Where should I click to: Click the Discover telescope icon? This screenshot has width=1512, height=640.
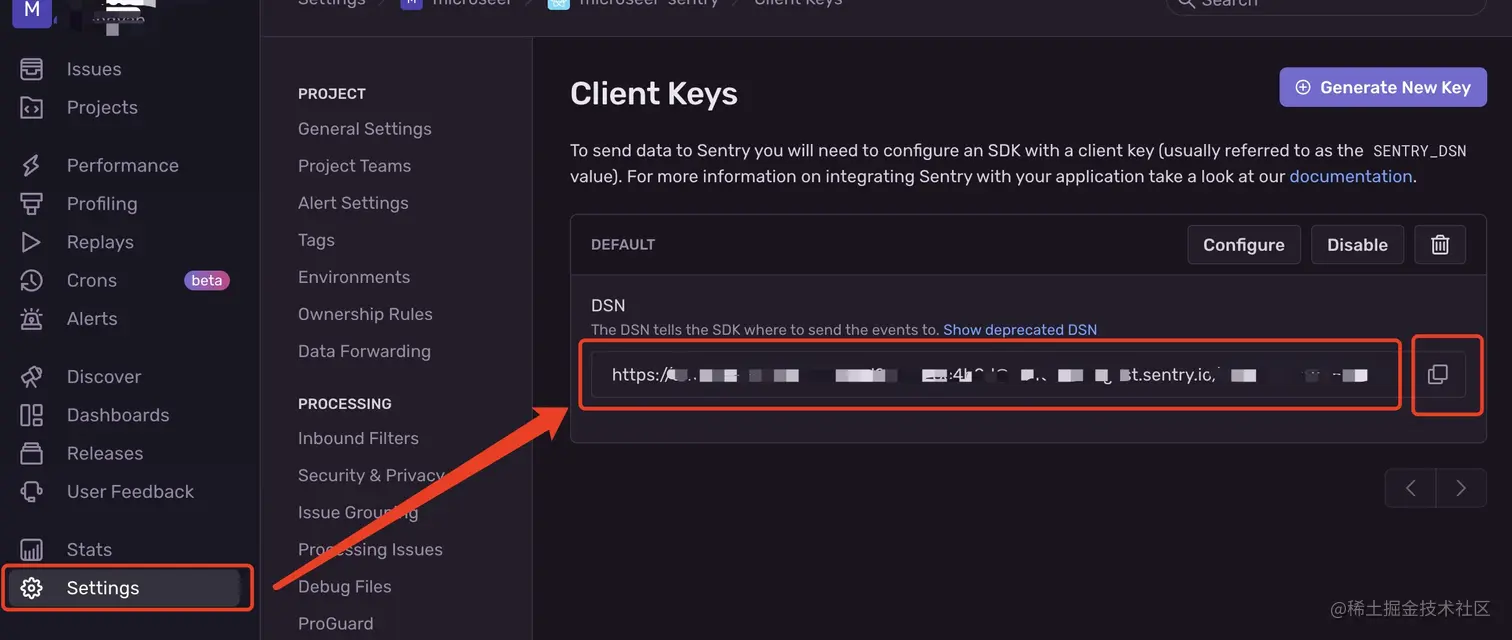coord(32,376)
